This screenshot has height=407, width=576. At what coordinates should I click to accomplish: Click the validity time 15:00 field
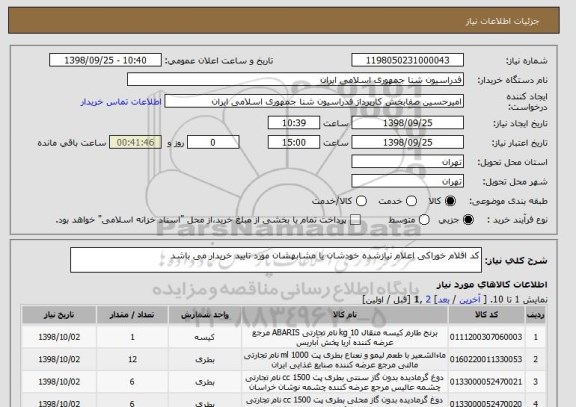294,142
